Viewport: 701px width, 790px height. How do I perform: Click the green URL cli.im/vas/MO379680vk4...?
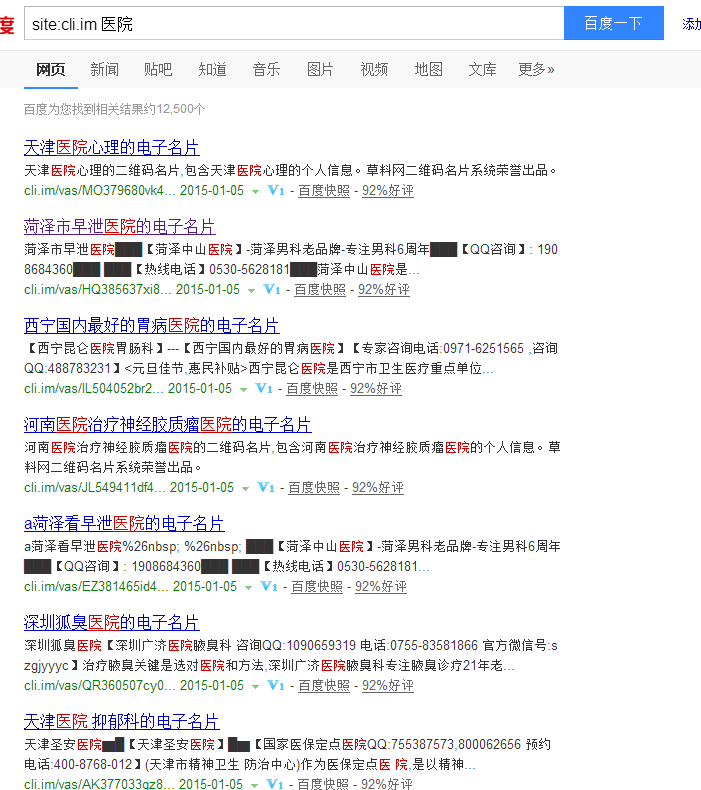(100, 190)
